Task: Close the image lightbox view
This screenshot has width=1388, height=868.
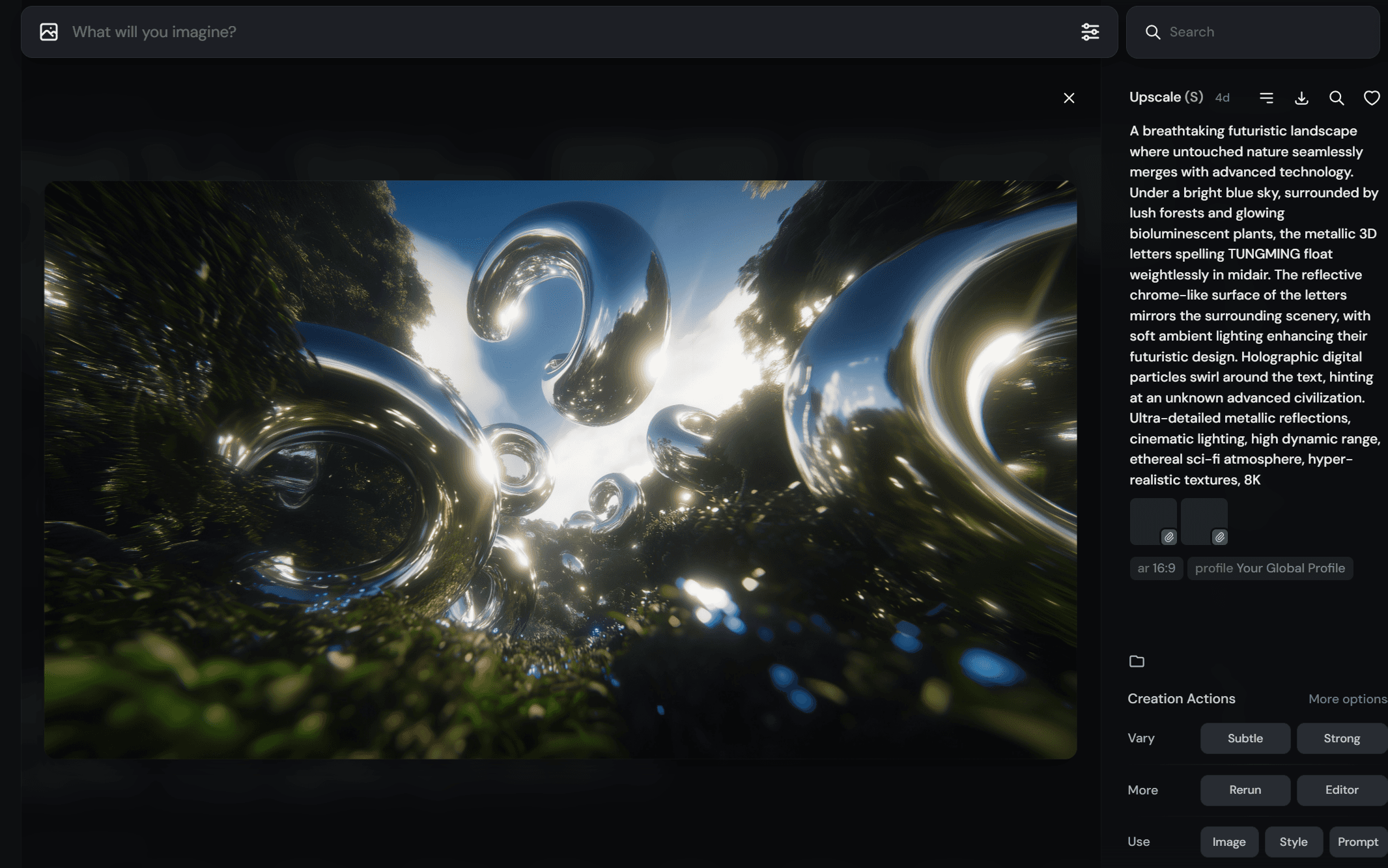Action: [x=1069, y=98]
